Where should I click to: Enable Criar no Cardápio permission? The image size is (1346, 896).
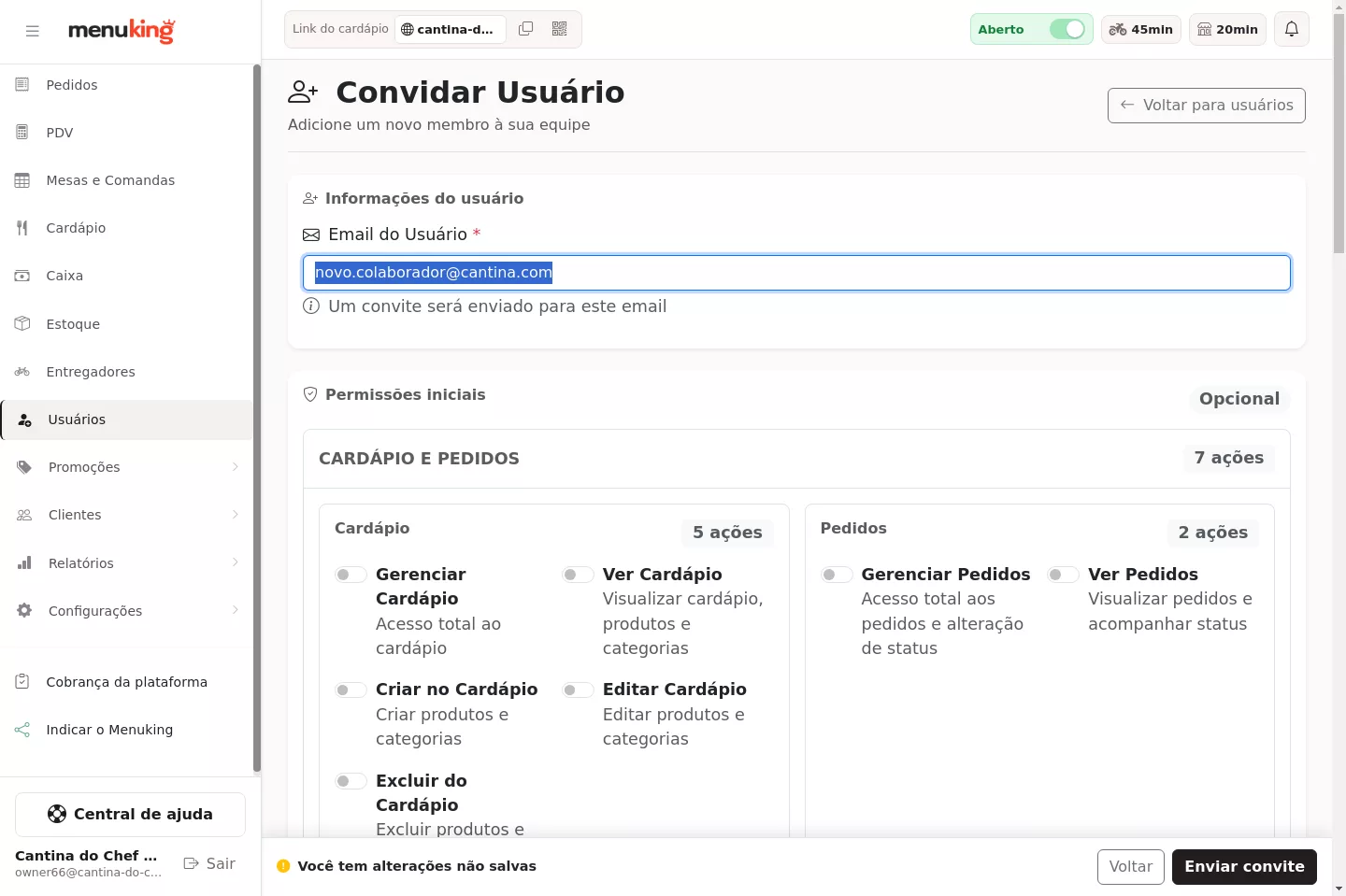pyautogui.click(x=351, y=690)
